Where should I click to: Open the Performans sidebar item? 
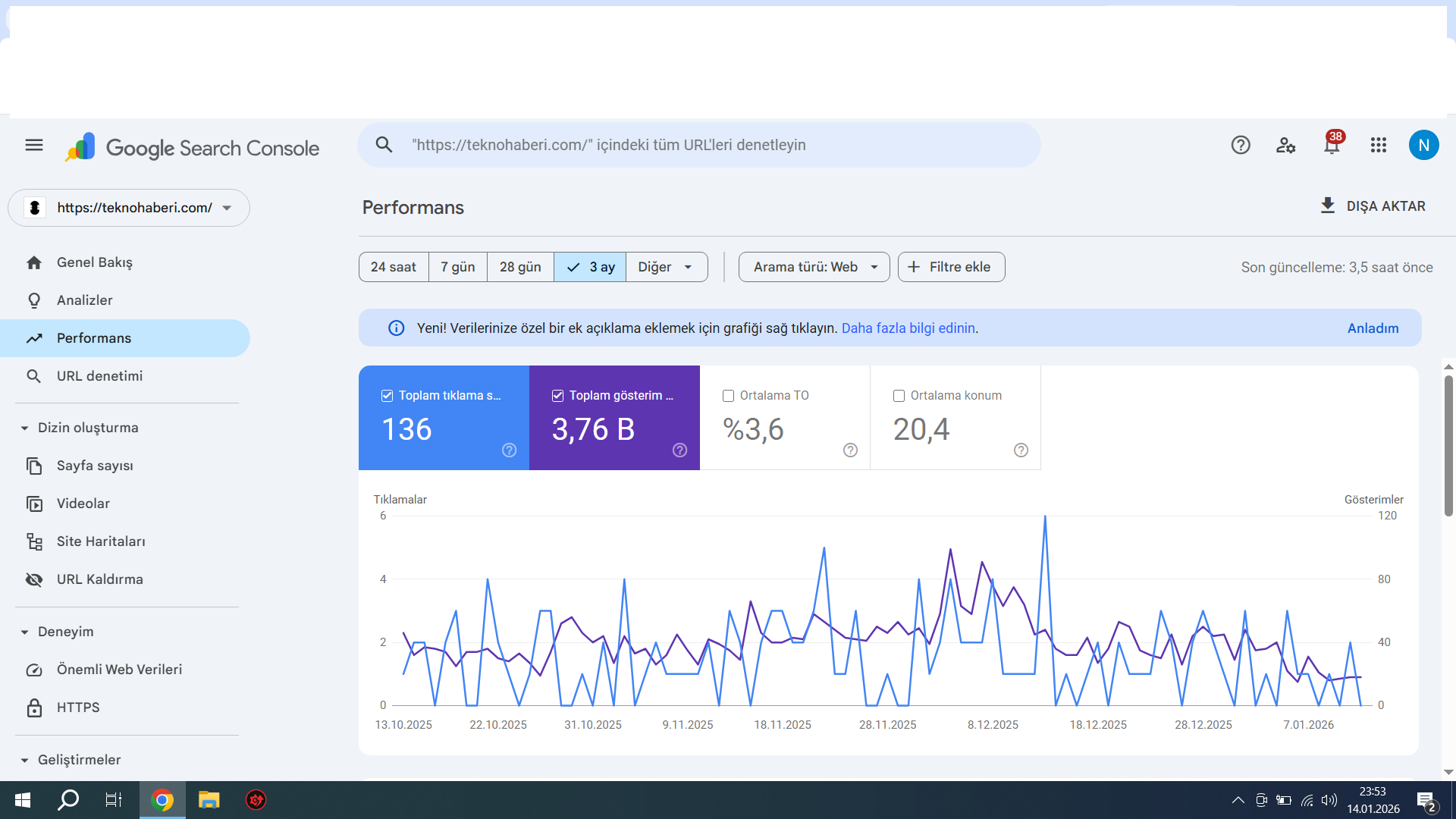125,338
